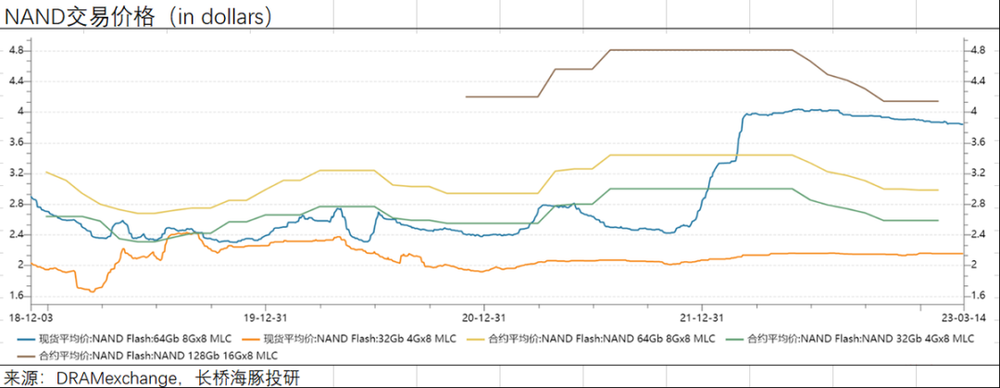The width and height of the screenshot is (1000, 388).
Task: Toggle the 现货平均价 32Gb 4Gx8 MLC legend label
Action: point(360,339)
